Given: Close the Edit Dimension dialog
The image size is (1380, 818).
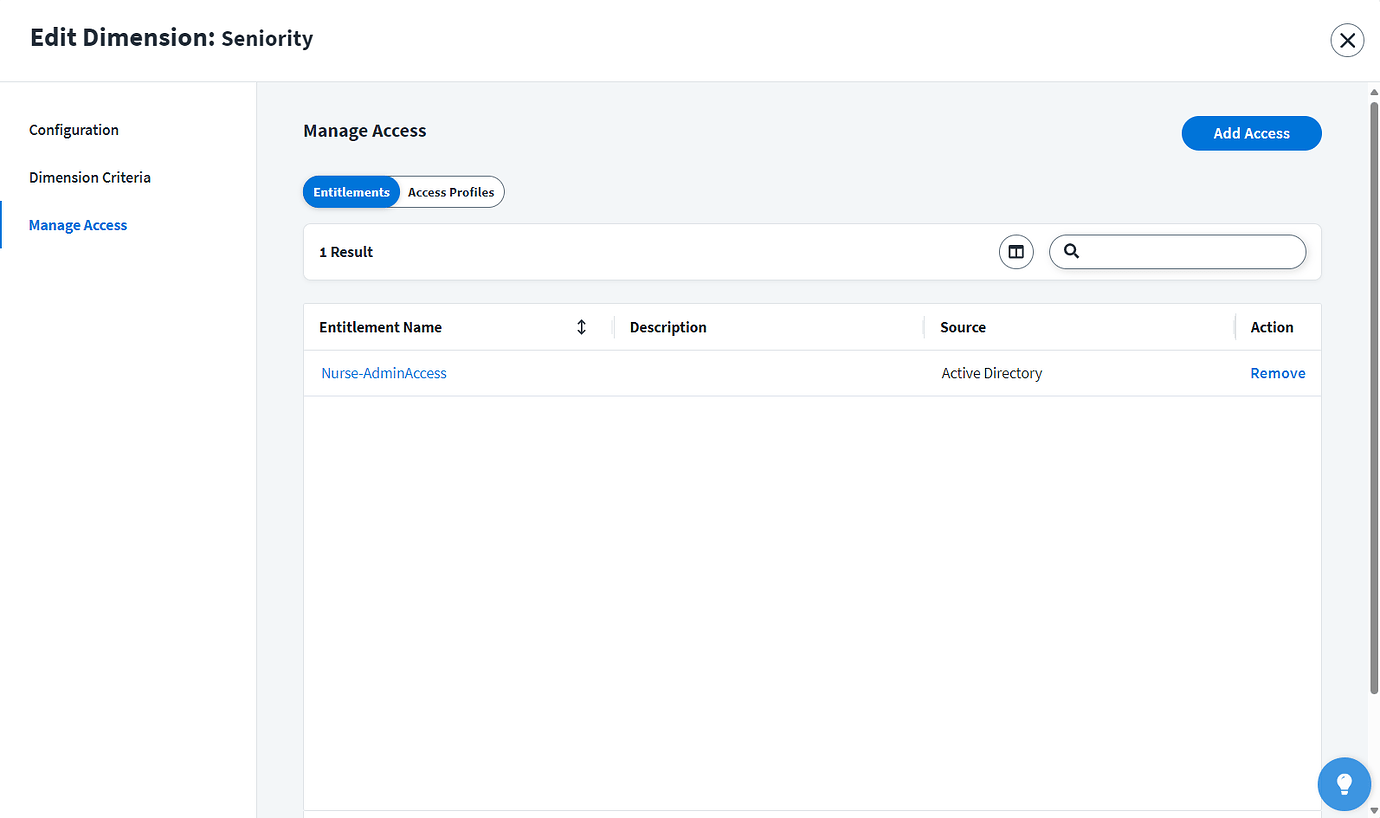Looking at the screenshot, I should click(x=1347, y=40).
